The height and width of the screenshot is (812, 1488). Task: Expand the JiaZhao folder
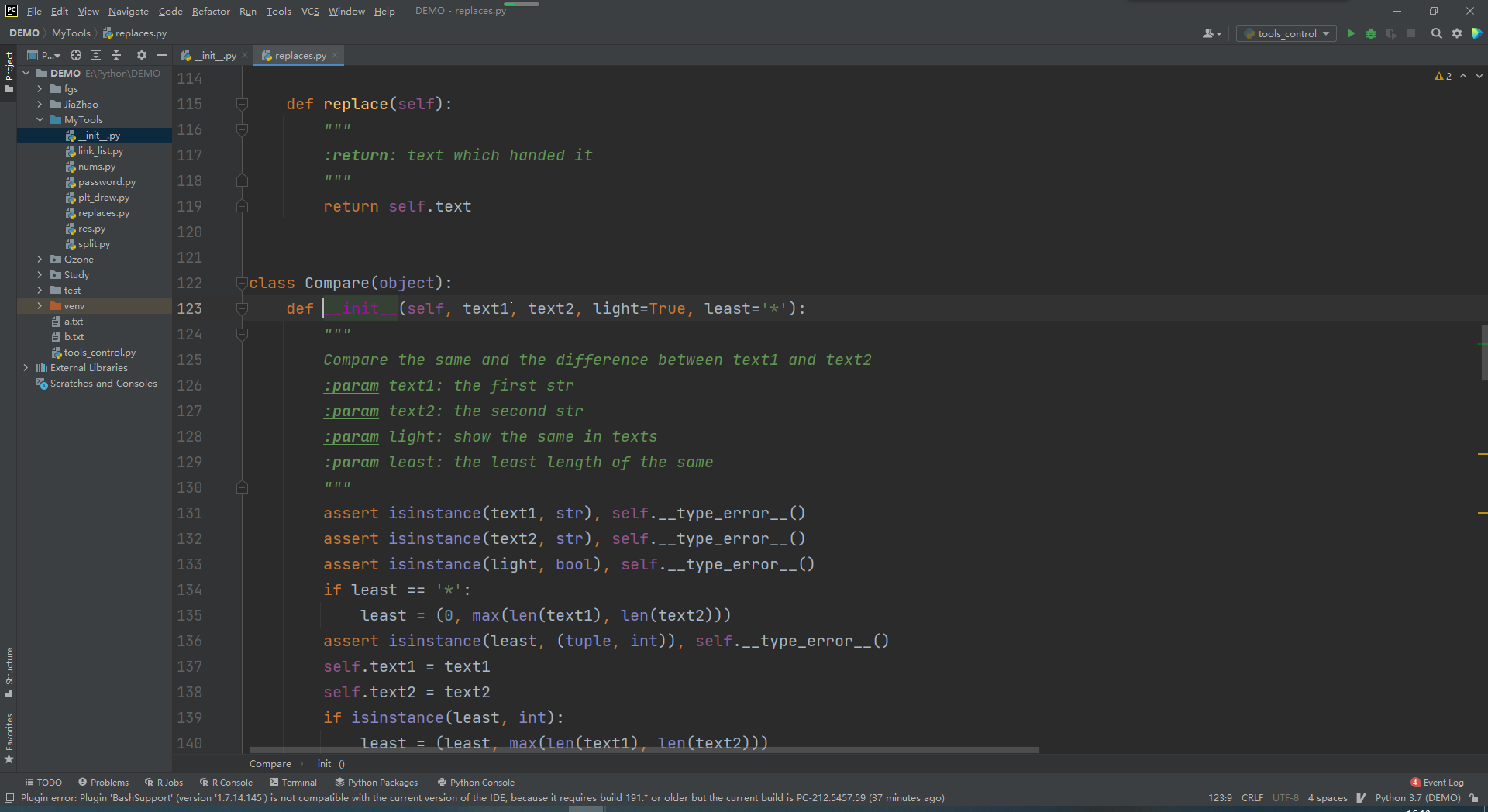point(40,105)
